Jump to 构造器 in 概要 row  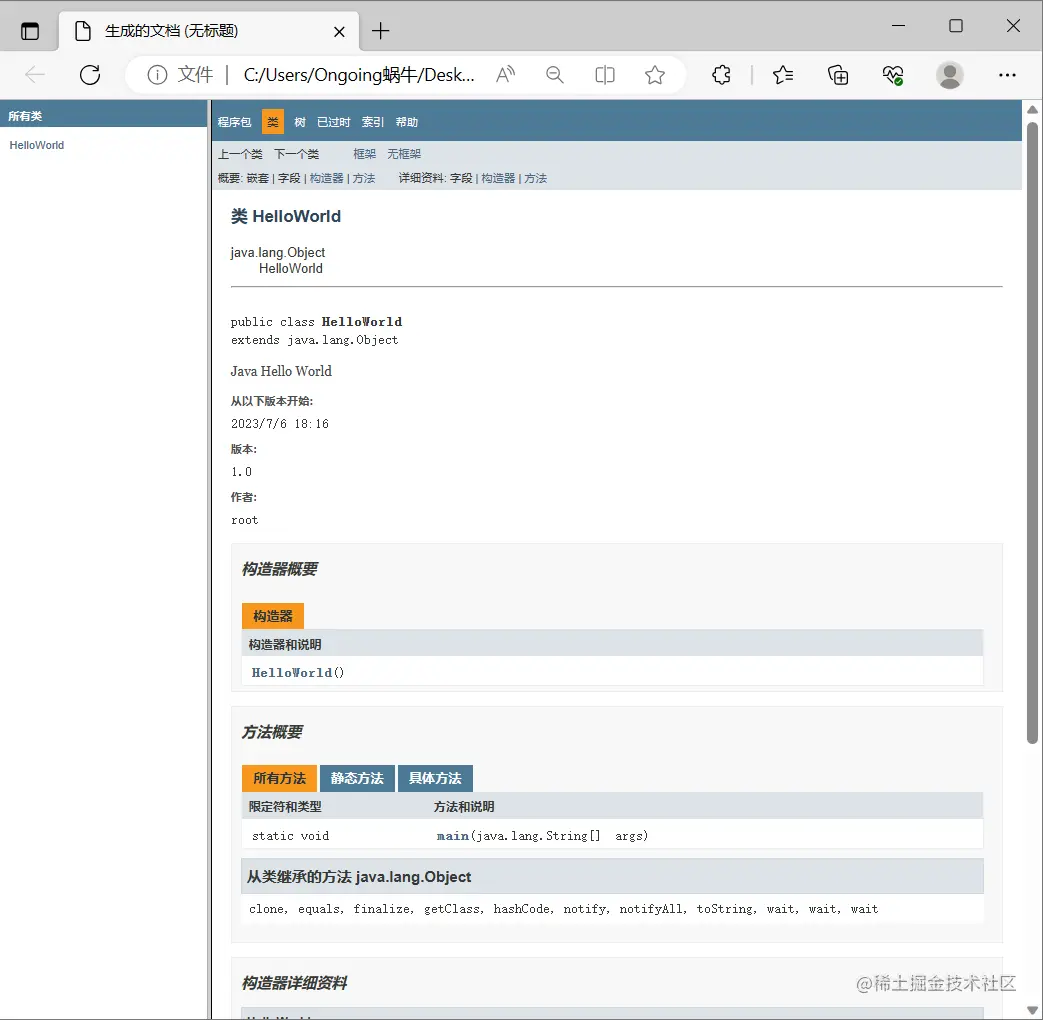pyautogui.click(x=327, y=178)
